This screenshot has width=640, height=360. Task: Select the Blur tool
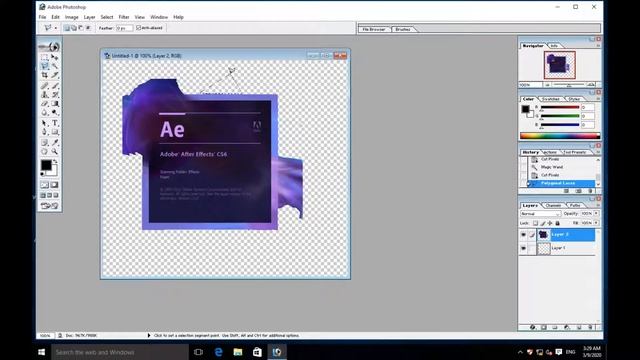(44, 113)
